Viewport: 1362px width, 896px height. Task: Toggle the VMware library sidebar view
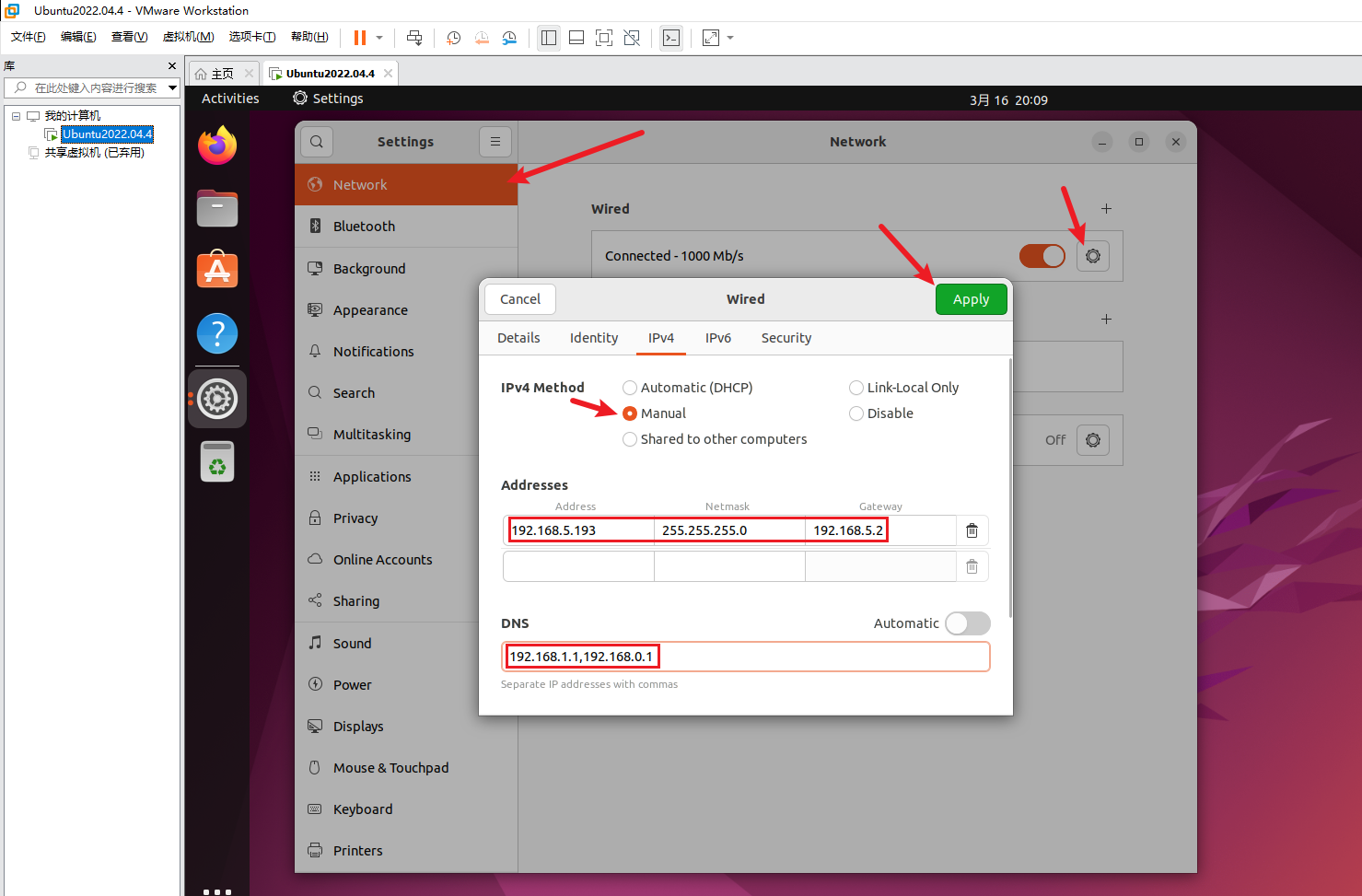(549, 38)
